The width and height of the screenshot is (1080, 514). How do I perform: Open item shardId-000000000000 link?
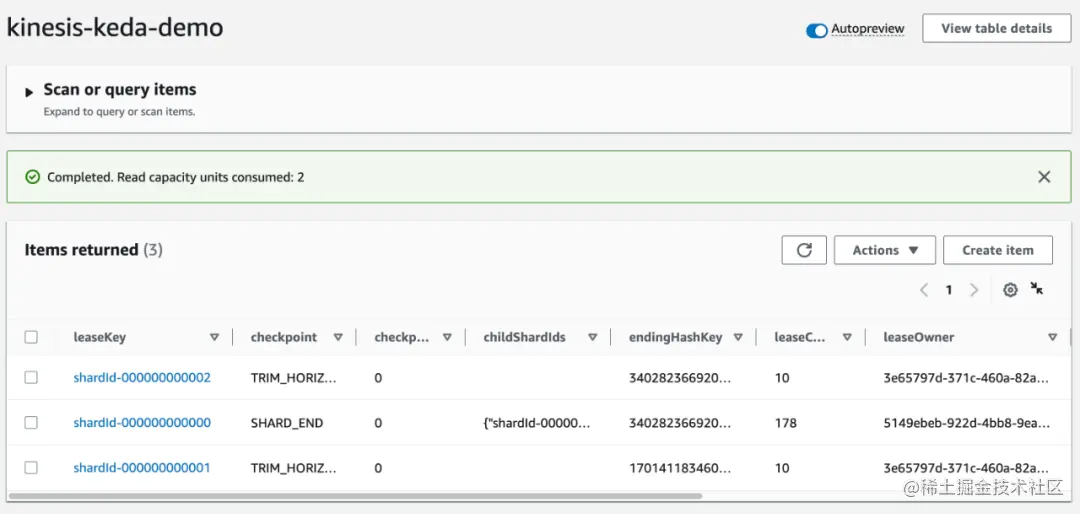pos(142,422)
